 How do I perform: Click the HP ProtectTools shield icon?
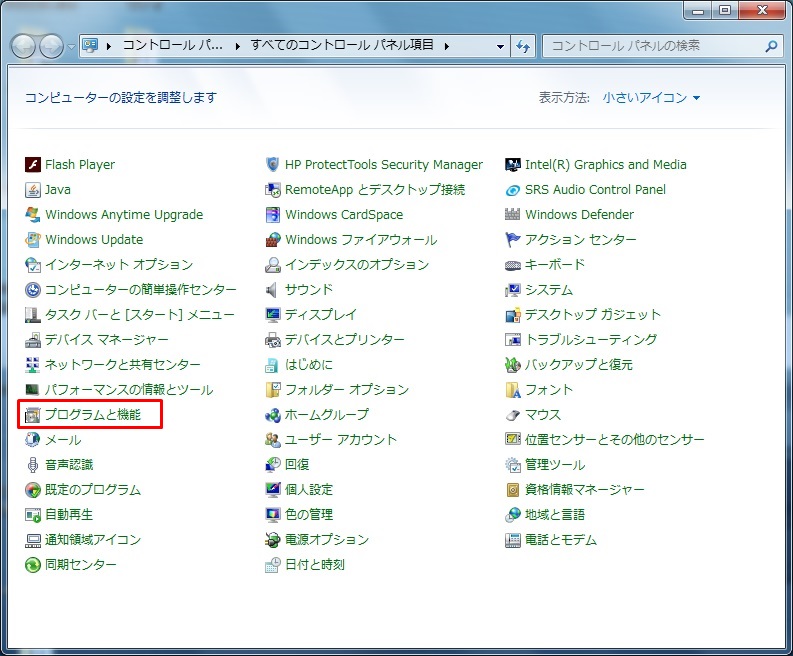point(273,164)
